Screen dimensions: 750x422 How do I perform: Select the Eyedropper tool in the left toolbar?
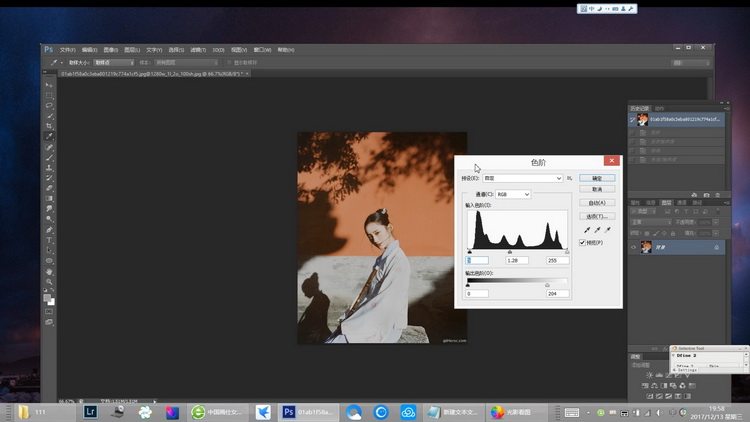point(49,136)
